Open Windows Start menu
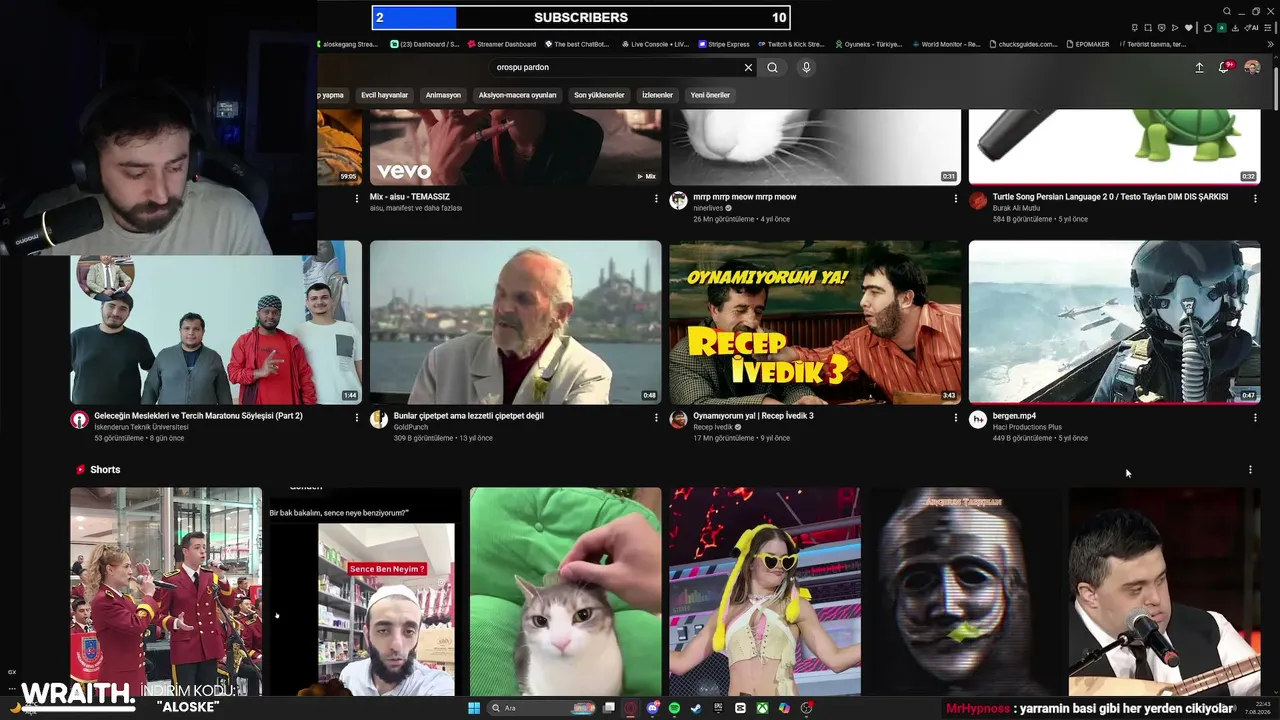The height and width of the screenshot is (720, 1280). click(474, 708)
